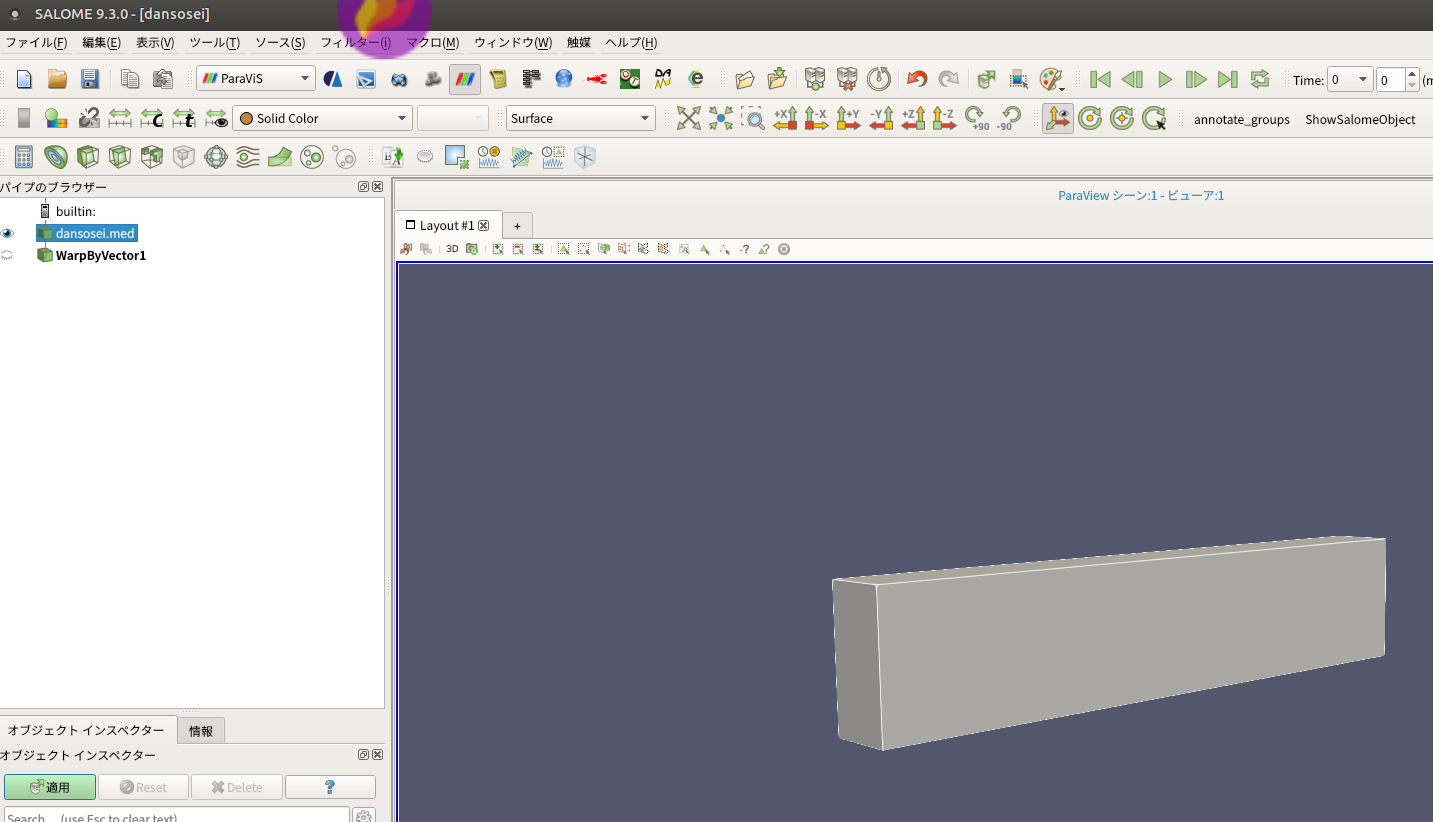Image resolution: width=1433 pixels, height=822 pixels.
Task: Toggle the 3D interaction mode button
Action: (x=452, y=249)
